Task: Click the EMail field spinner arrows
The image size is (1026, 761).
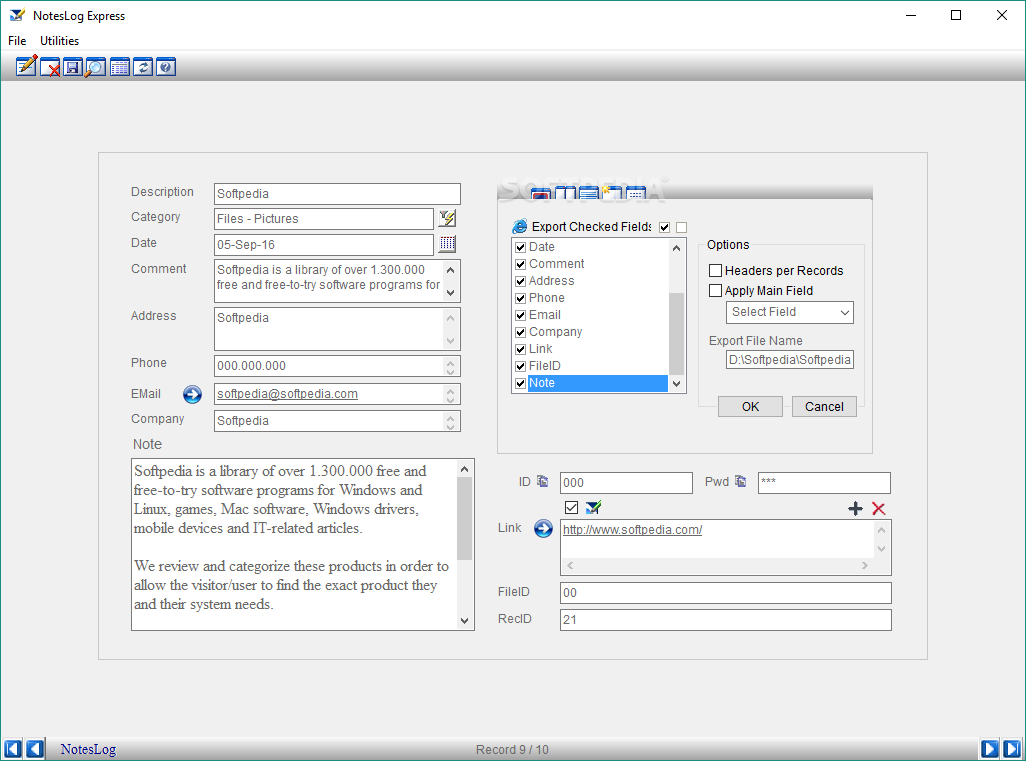Action: click(x=450, y=394)
